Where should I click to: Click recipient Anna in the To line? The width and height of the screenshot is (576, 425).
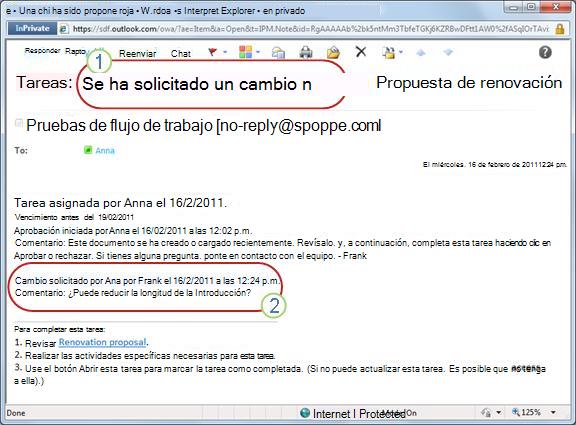pyautogui.click(x=105, y=150)
